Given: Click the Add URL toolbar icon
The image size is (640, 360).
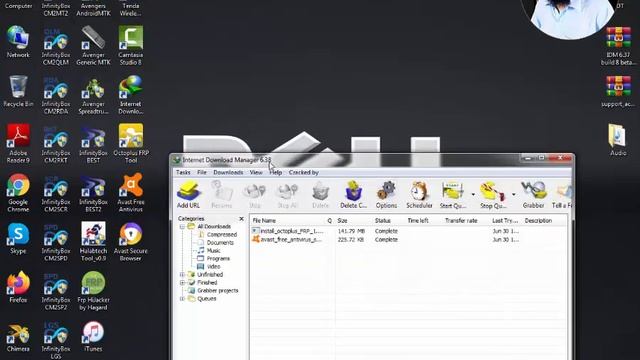Looking at the screenshot, I should [x=189, y=195].
